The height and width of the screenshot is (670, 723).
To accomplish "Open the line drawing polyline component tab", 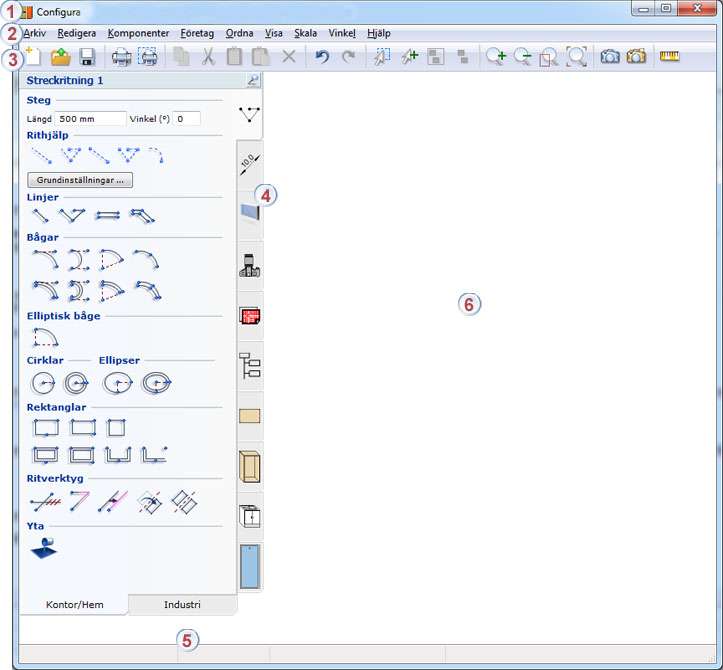I will pyautogui.click(x=249, y=114).
